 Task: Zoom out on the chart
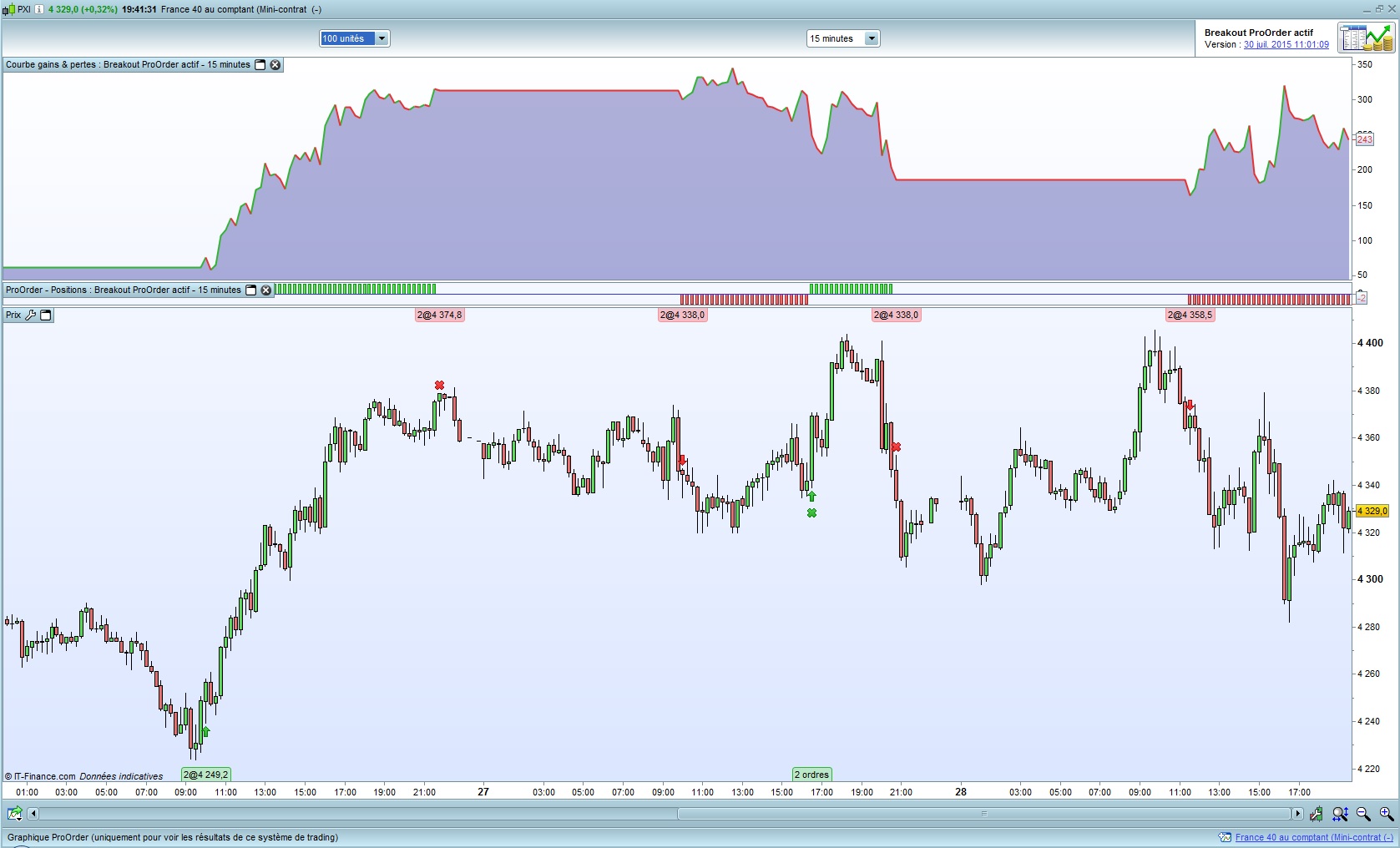(1363, 813)
